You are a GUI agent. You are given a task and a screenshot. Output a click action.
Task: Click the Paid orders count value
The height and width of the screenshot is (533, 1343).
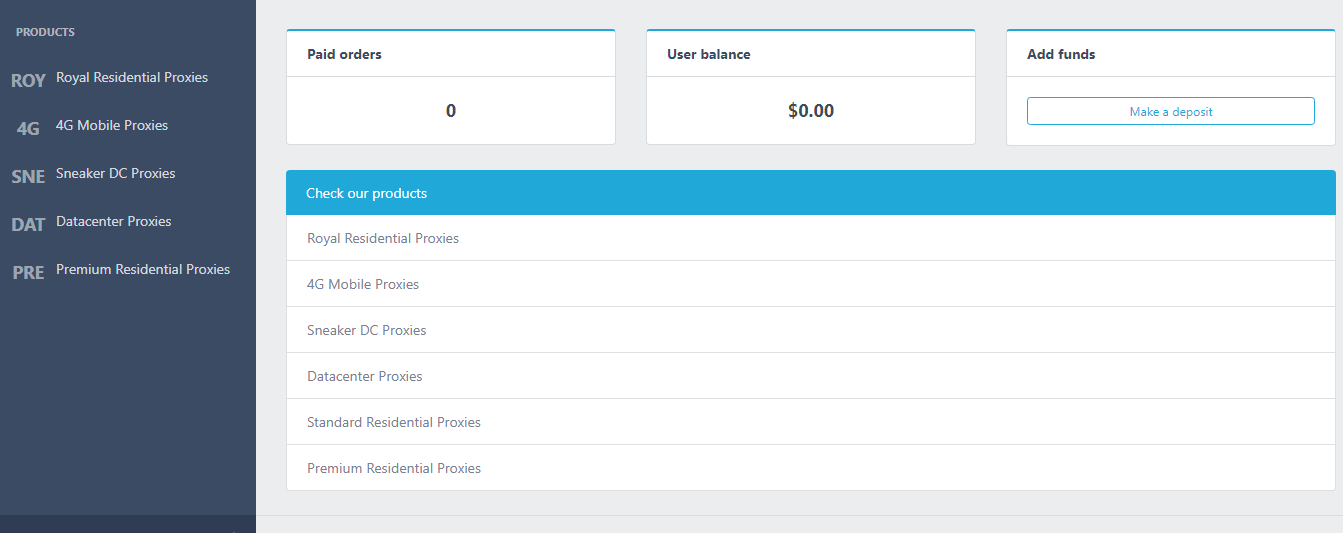click(x=451, y=111)
